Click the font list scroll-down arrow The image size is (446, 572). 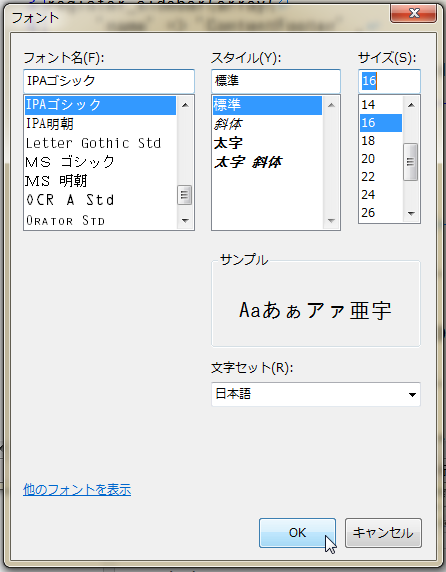[x=185, y=220]
